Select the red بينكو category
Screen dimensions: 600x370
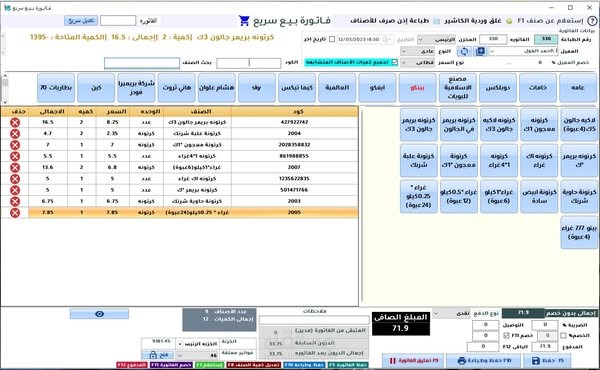click(417, 88)
